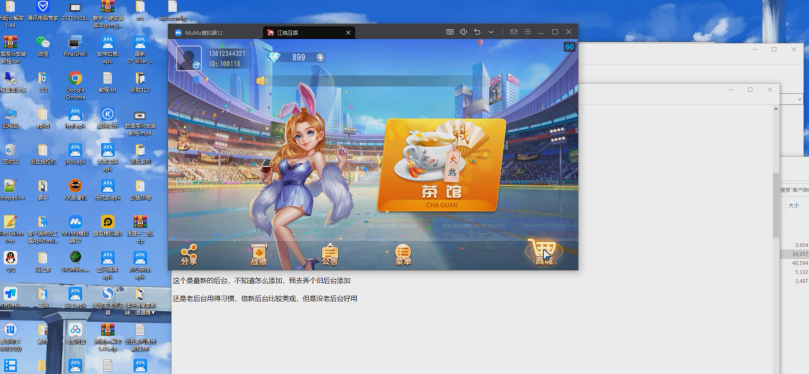Close the game tab in MuMu emulator

click(348, 32)
